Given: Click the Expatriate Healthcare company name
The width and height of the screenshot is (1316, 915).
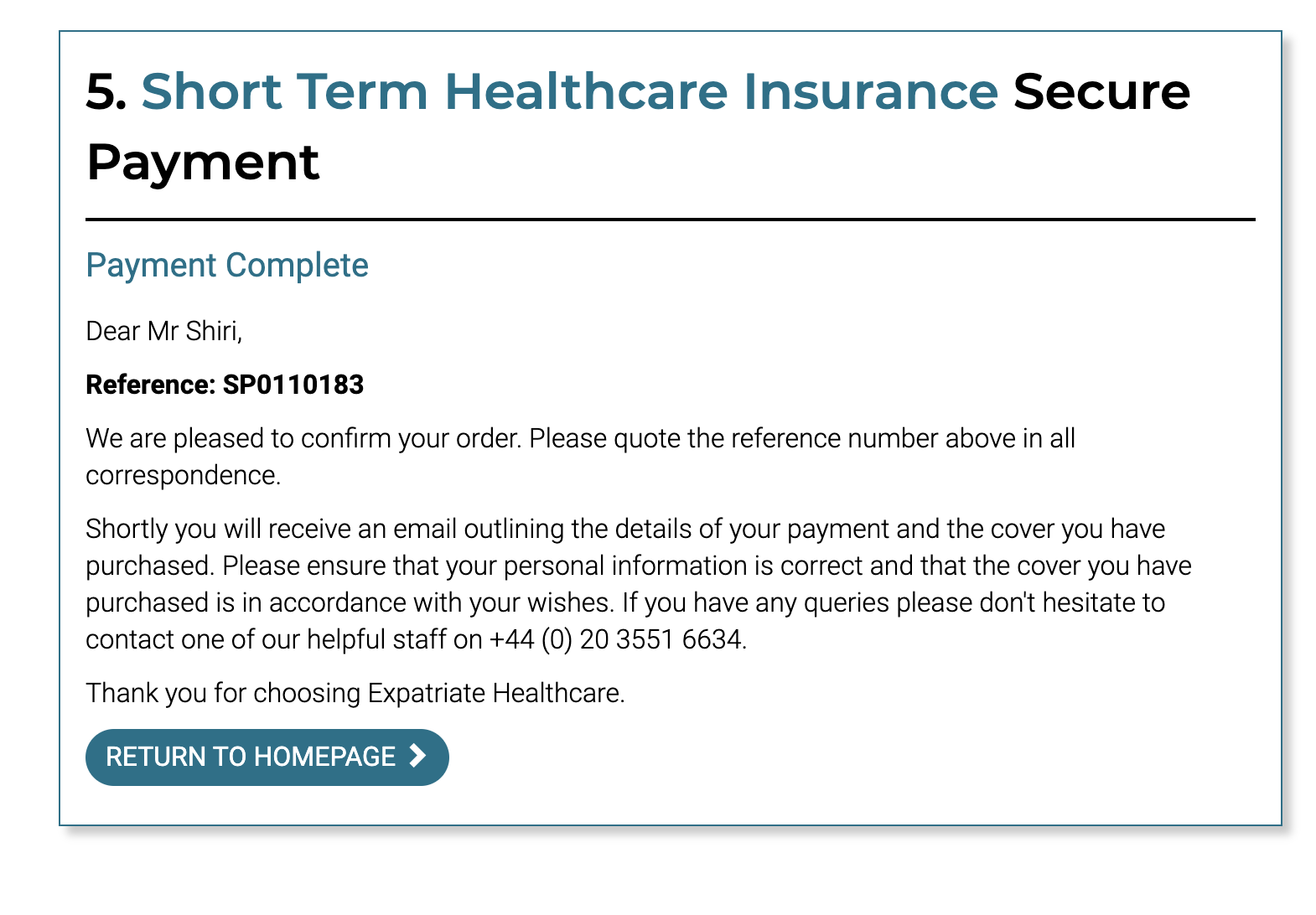Looking at the screenshot, I should tap(495, 693).
